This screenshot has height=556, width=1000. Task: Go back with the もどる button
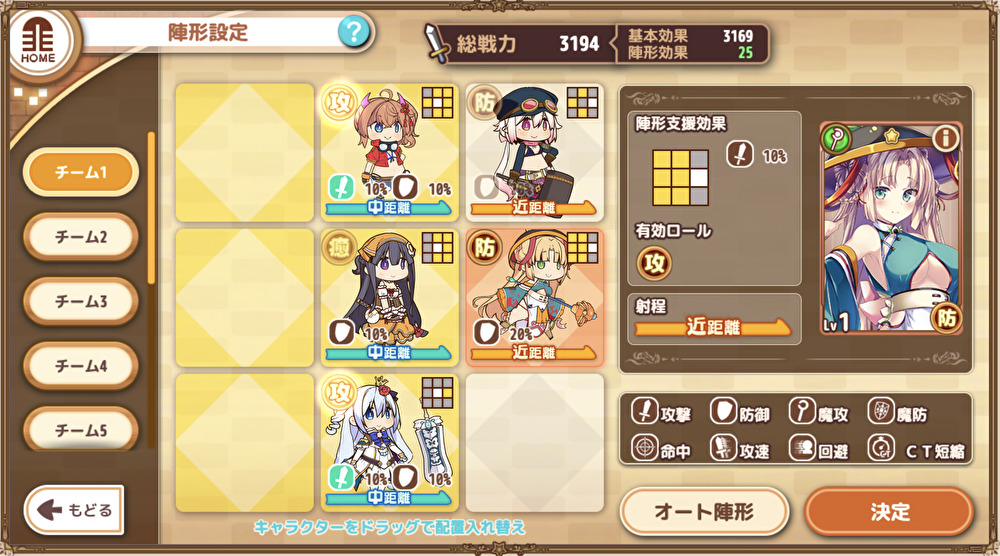[x=74, y=510]
